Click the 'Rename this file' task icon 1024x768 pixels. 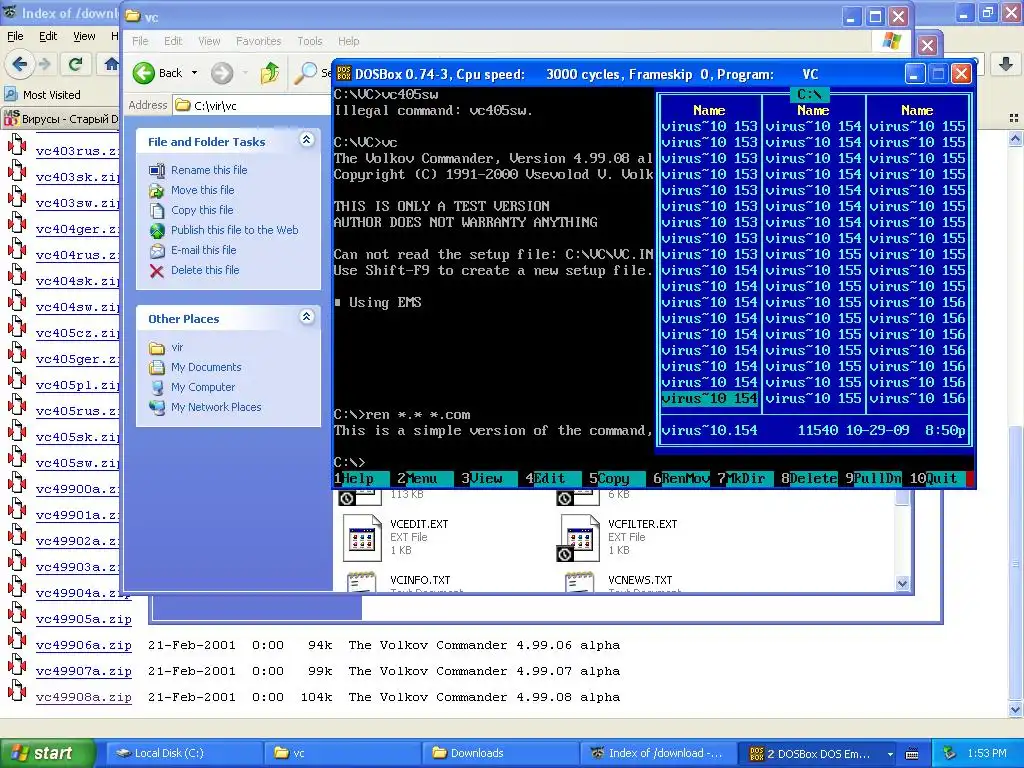click(157, 170)
